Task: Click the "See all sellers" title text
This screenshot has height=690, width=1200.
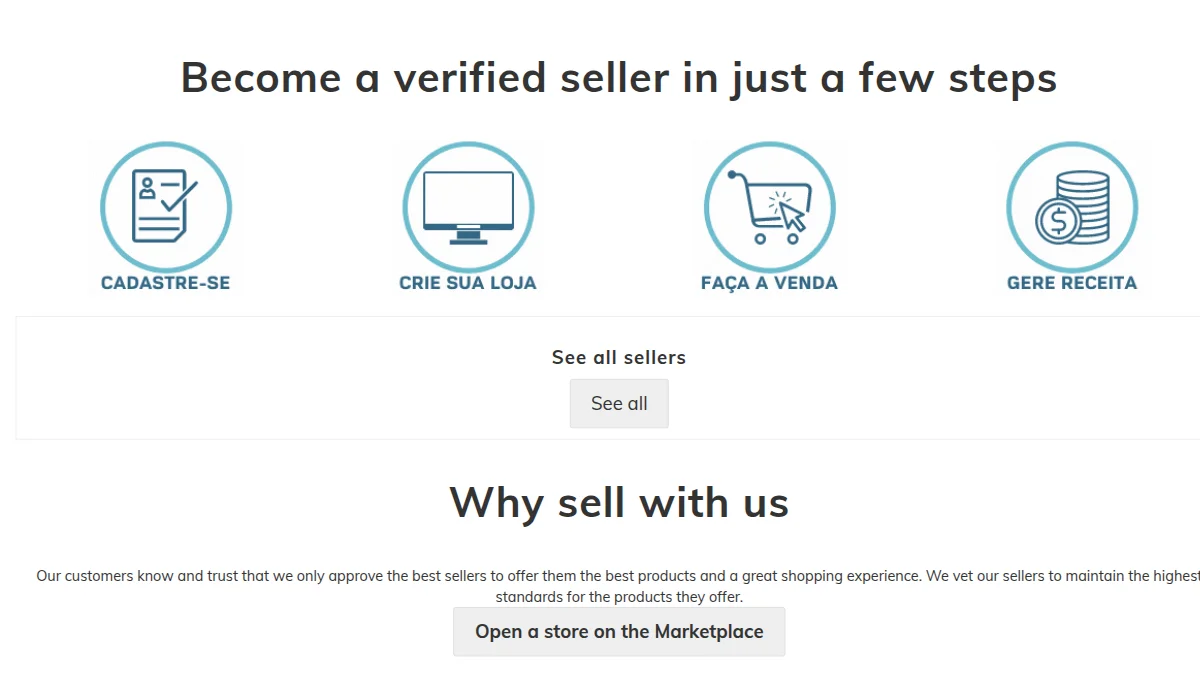Action: click(x=619, y=357)
